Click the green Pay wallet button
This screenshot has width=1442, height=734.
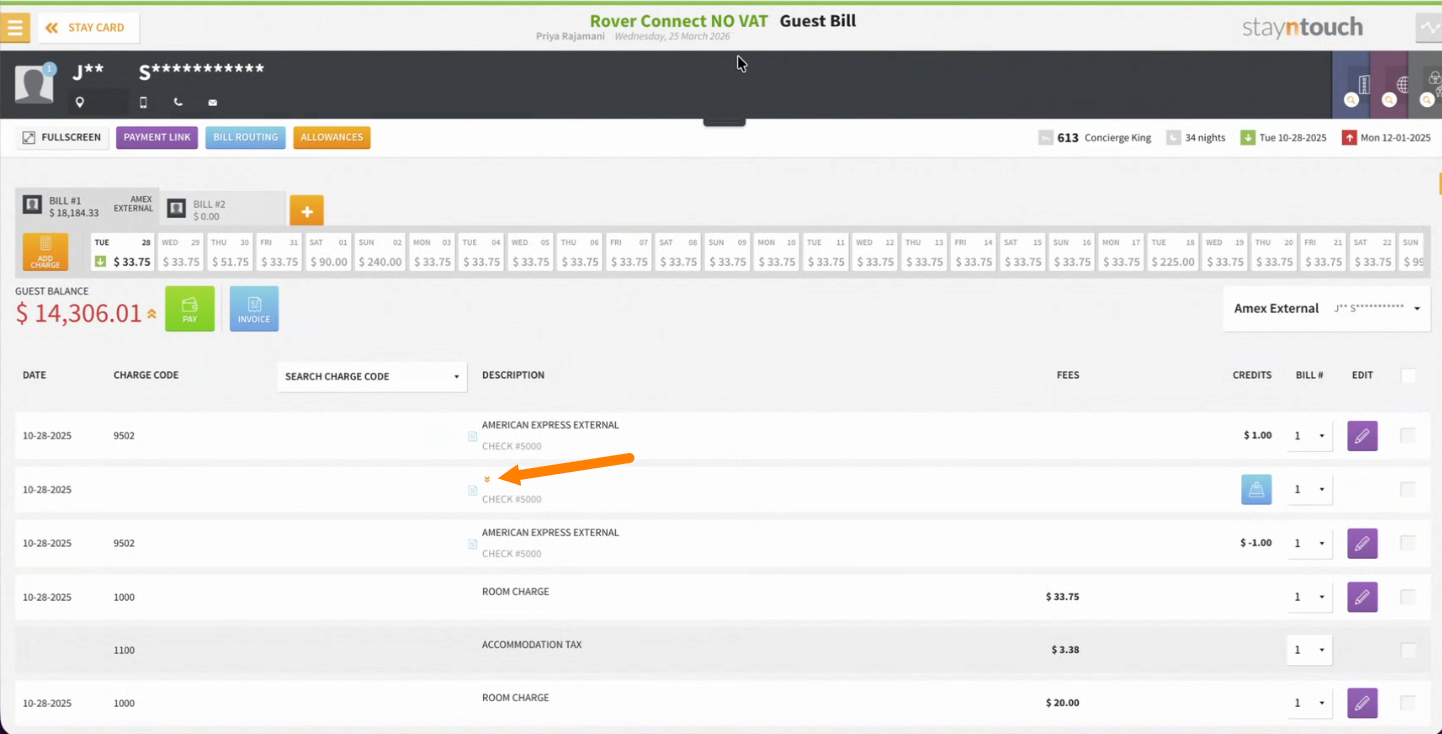(x=190, y=309)
